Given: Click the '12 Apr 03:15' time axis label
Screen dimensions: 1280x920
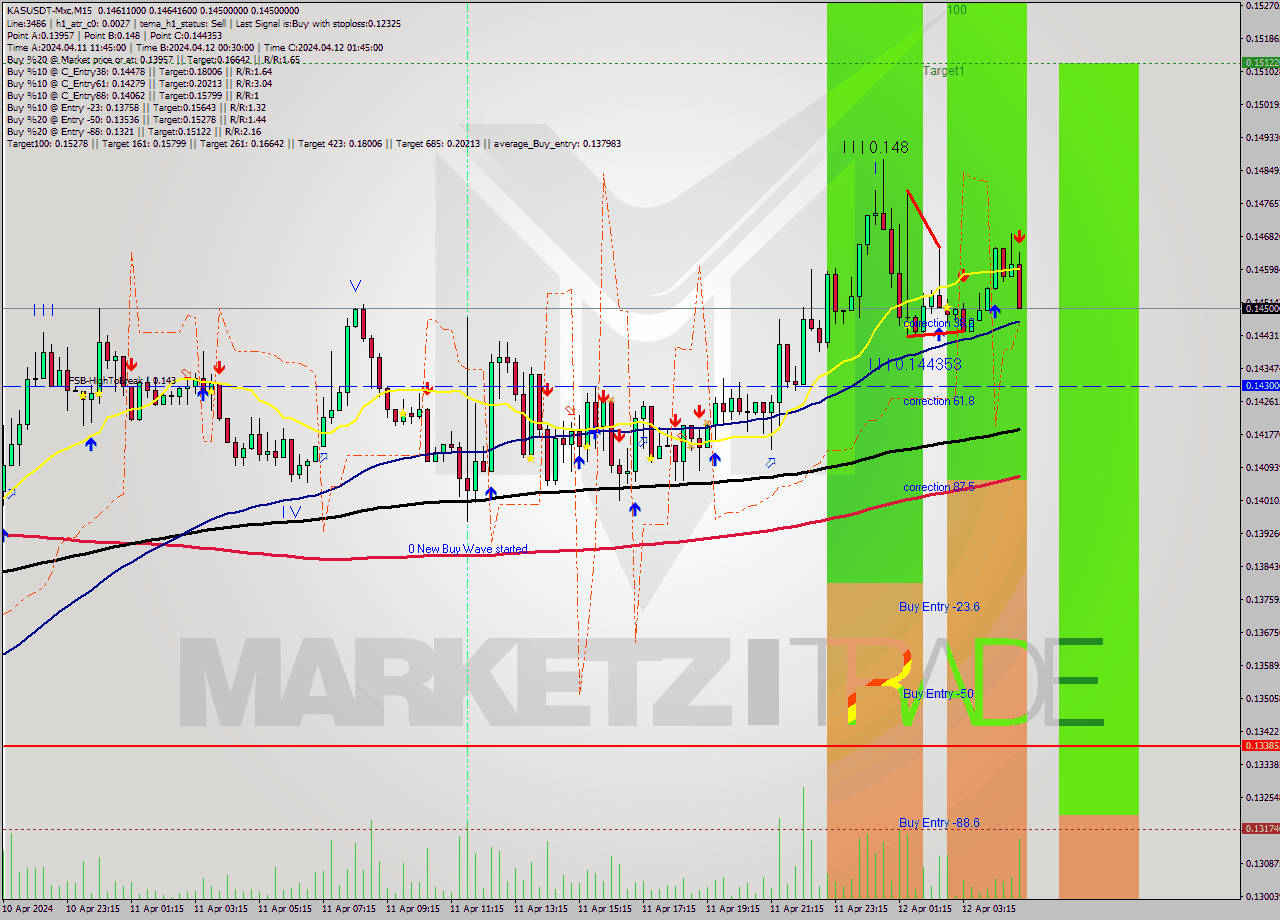Looking at the screenshot, I should [x=988, y=909].
